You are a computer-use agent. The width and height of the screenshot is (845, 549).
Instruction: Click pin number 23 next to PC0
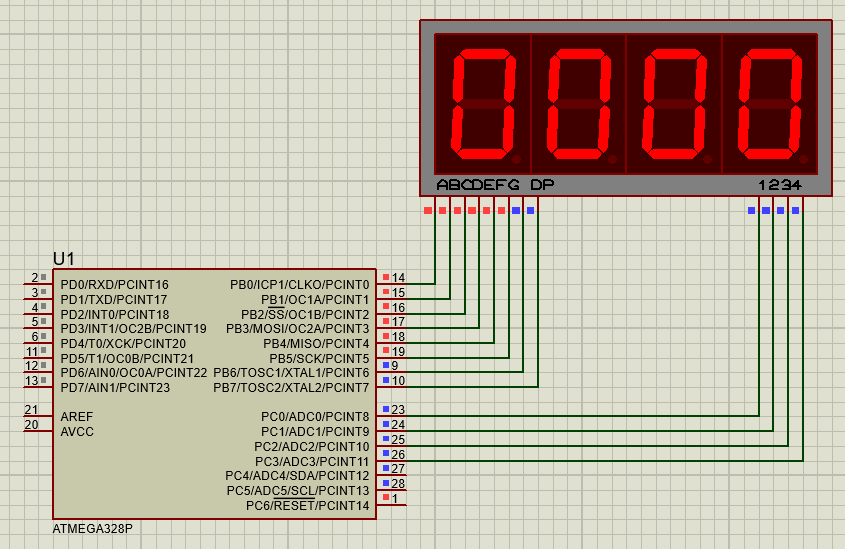click(398, 410)
